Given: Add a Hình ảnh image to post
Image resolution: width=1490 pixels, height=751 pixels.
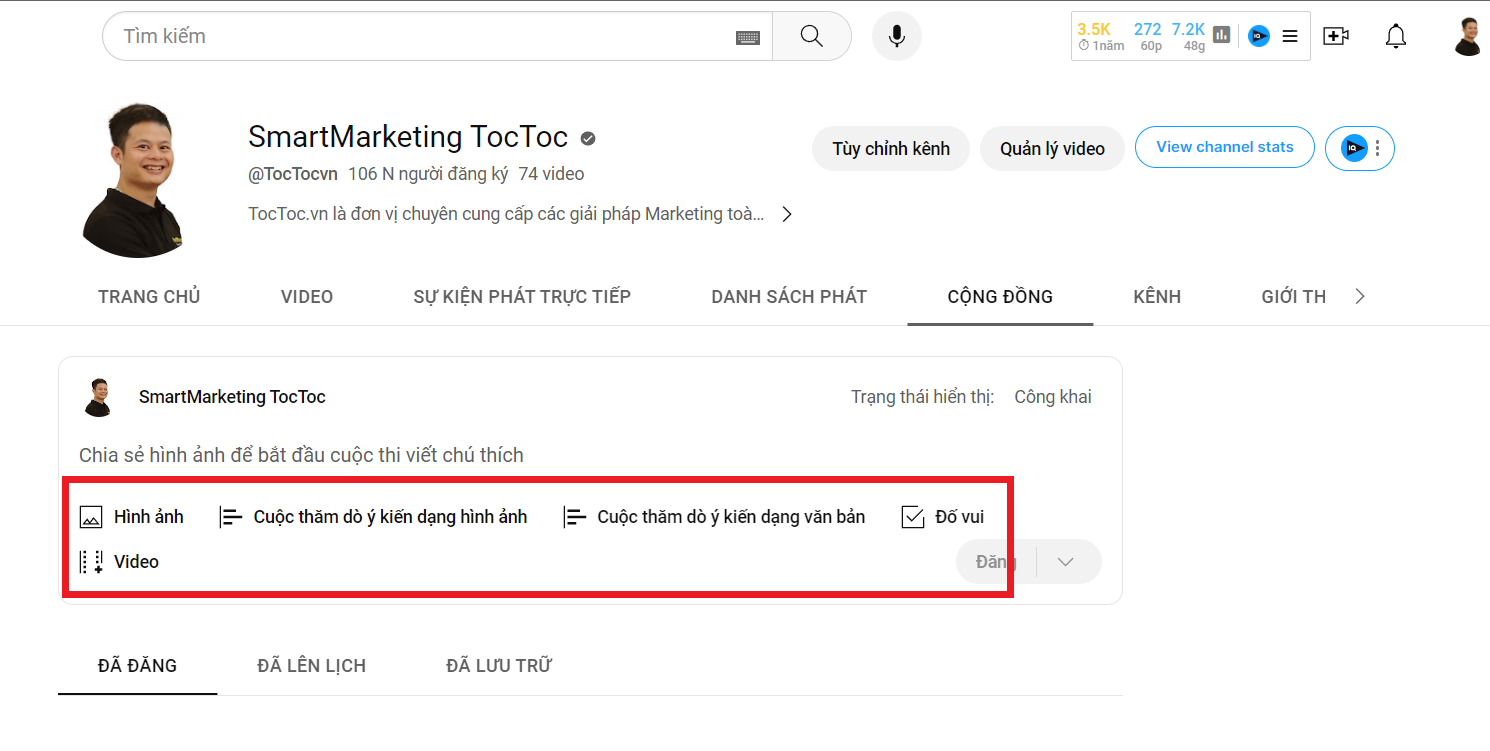Looking at the screenshot, I should click(x=132, y=517).
